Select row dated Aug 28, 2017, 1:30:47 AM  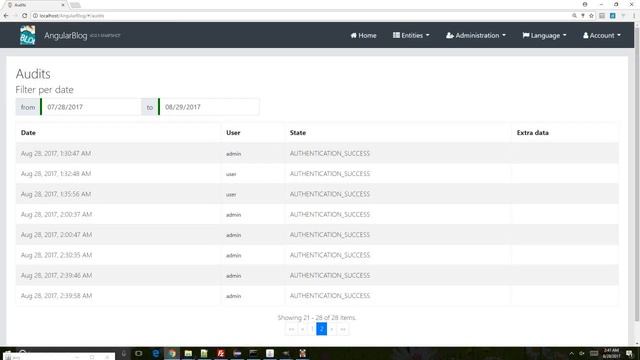[317, 153]
